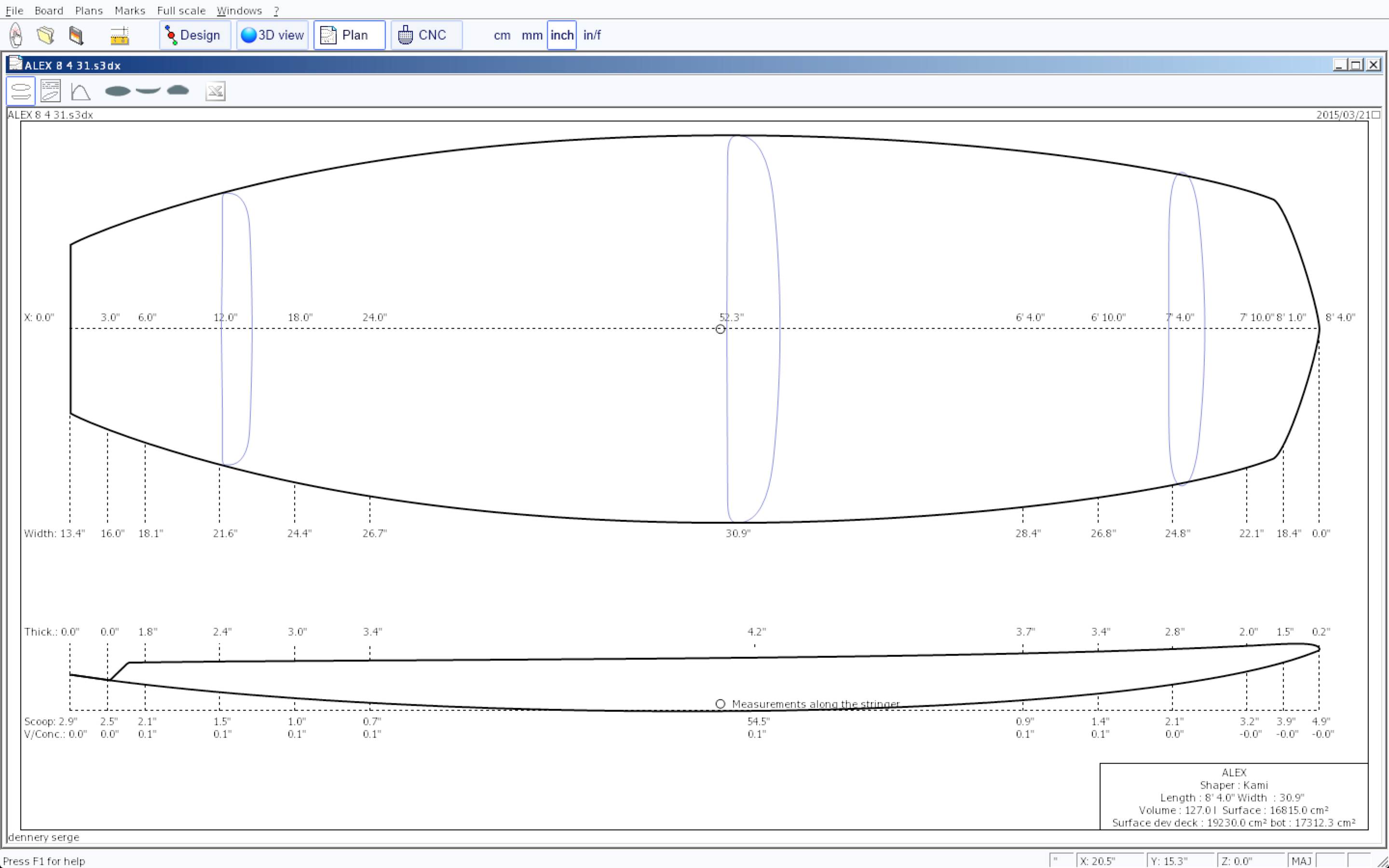Click the cross-section slice shape icon

pos(178,90)
